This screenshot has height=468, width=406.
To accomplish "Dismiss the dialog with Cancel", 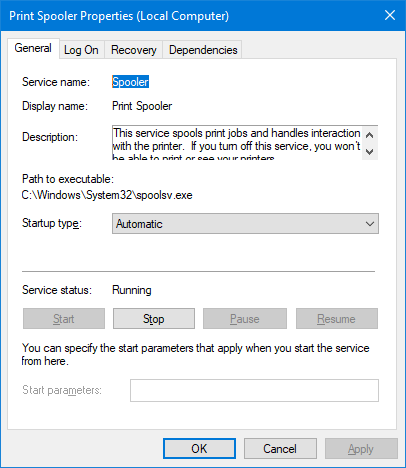I will tap(280, 449).
